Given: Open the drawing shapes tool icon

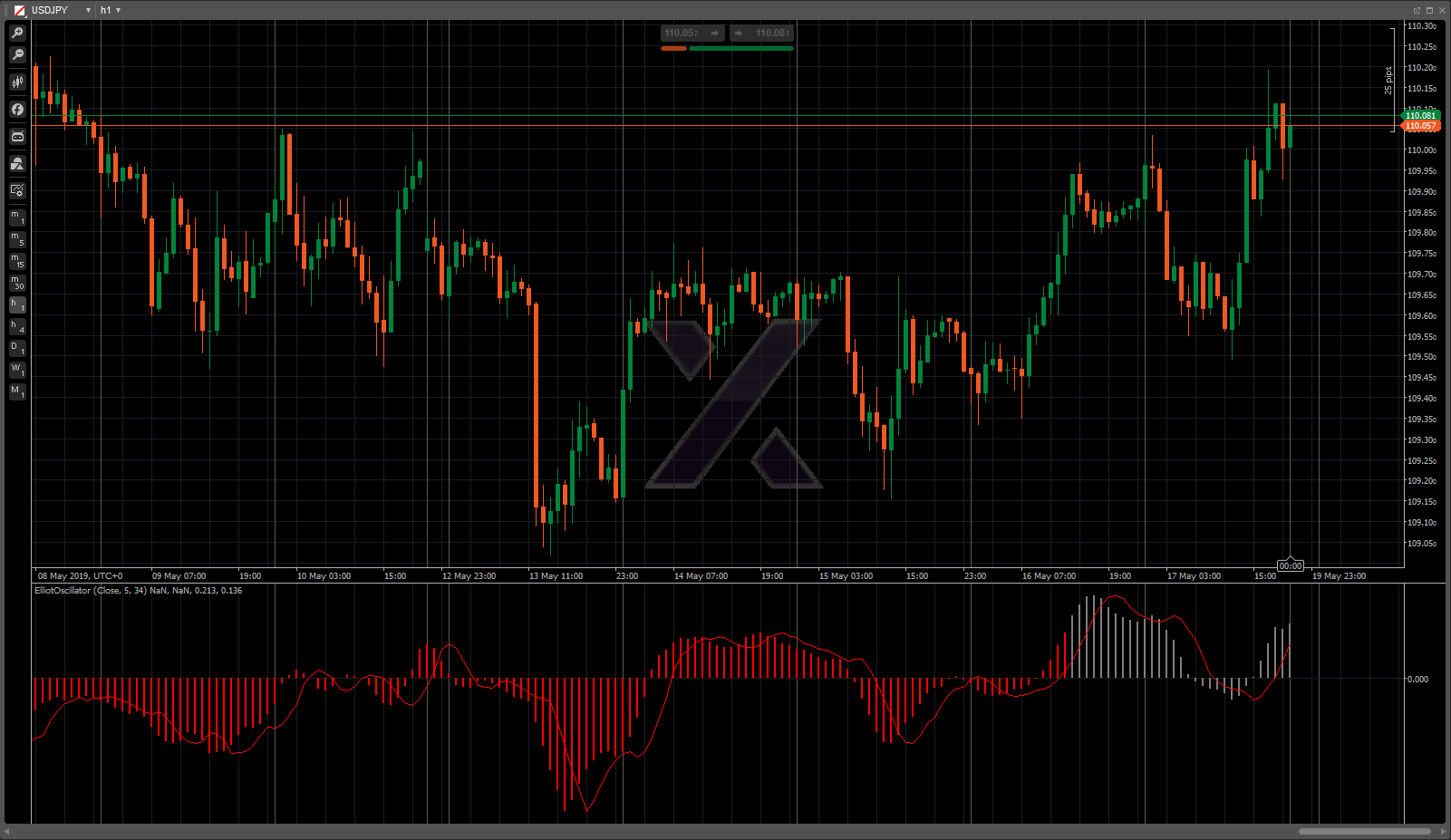Looking at the screenshot, I should pyautogui.click(x=17, y=164).
